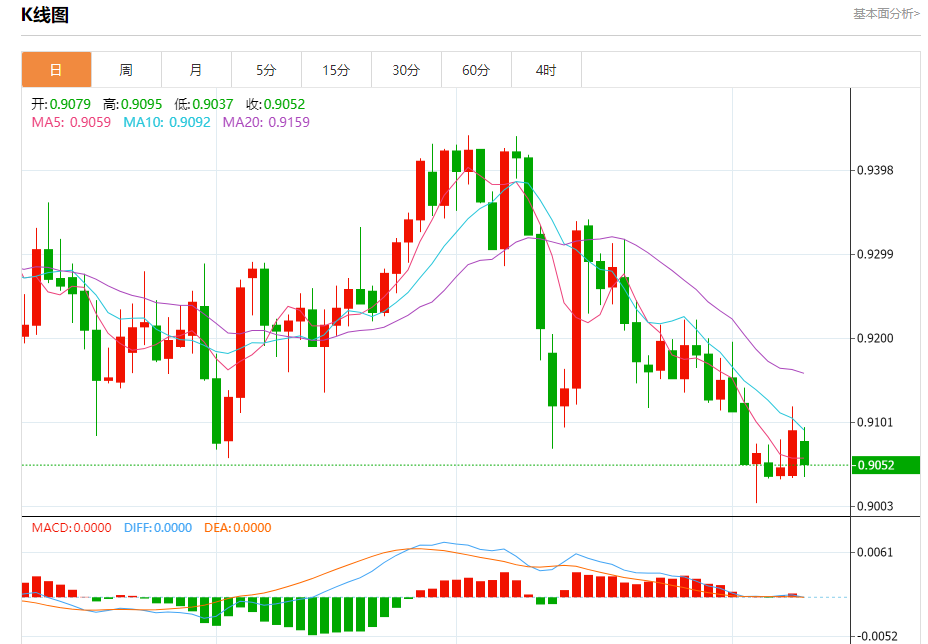
Task: Click the K线图 heading
Action: click(45, 15)
